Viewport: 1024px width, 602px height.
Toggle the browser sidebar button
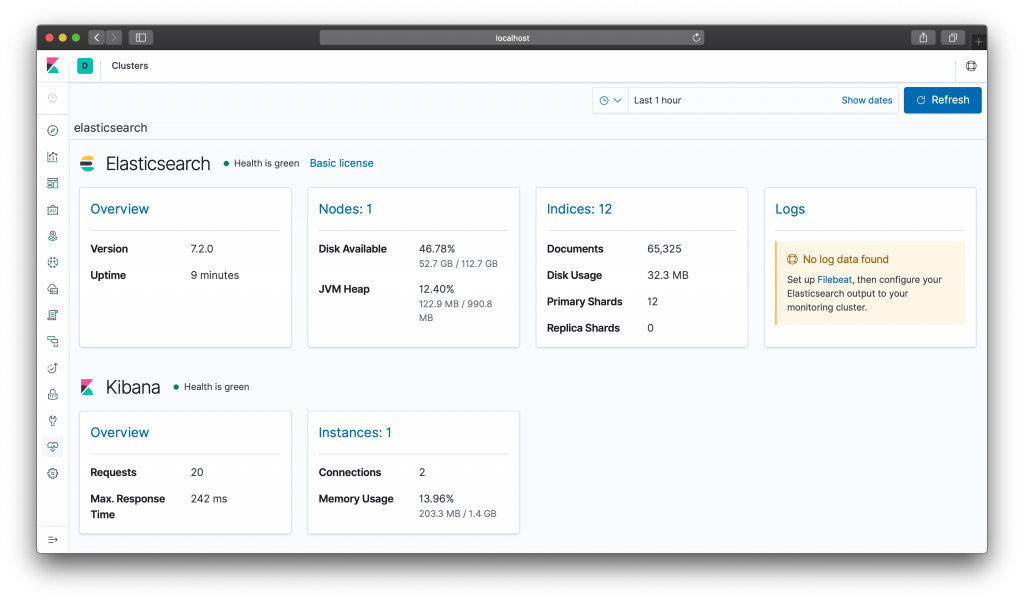(x=140, y=38)
